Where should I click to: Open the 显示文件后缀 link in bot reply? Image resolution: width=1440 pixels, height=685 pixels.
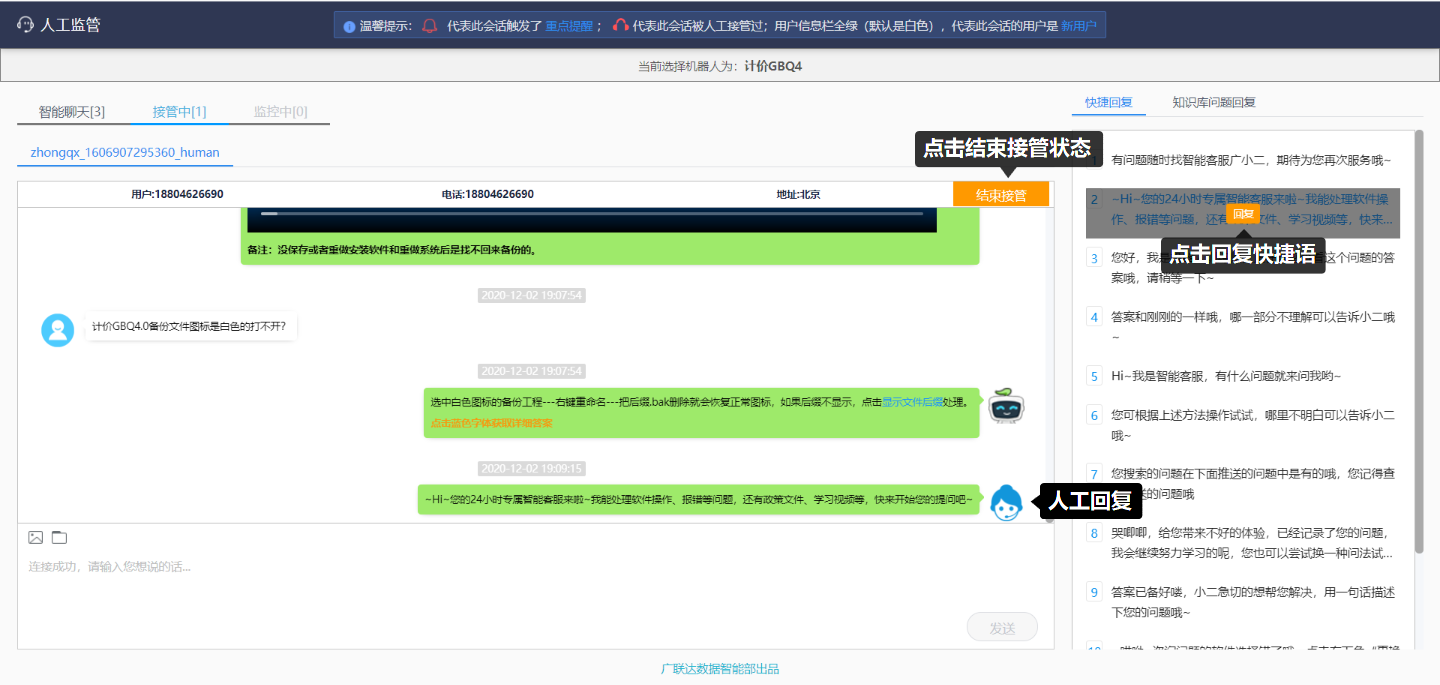(x=912, y=402)
